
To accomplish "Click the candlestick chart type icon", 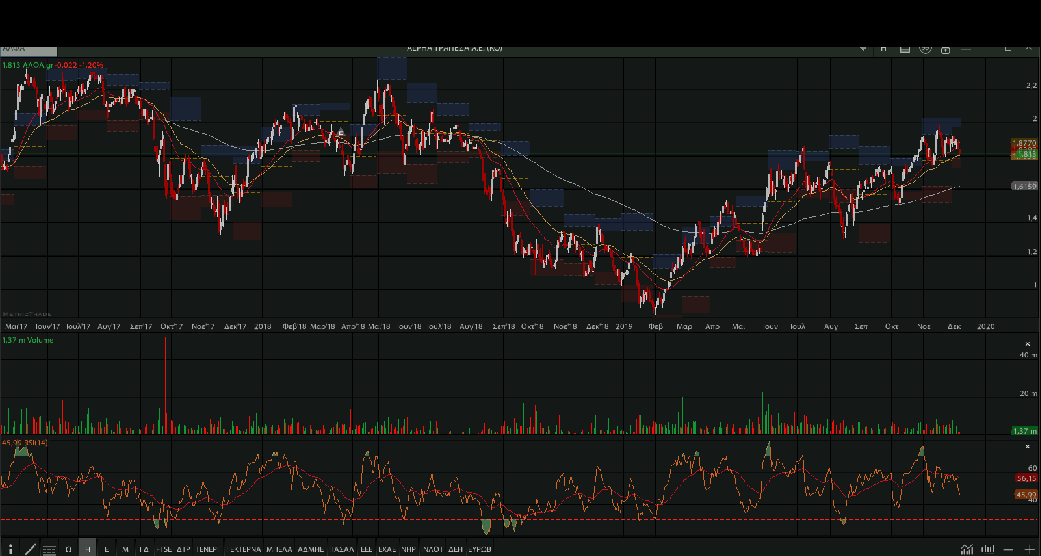I will pyautogui.click(x=988, y=549).
